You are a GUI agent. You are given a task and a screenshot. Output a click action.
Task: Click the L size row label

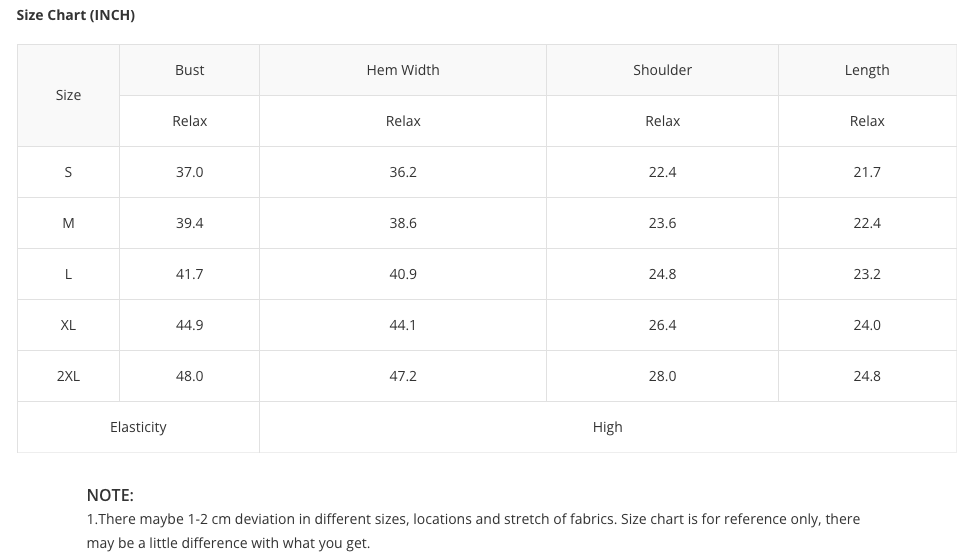(x=68, y=274)
